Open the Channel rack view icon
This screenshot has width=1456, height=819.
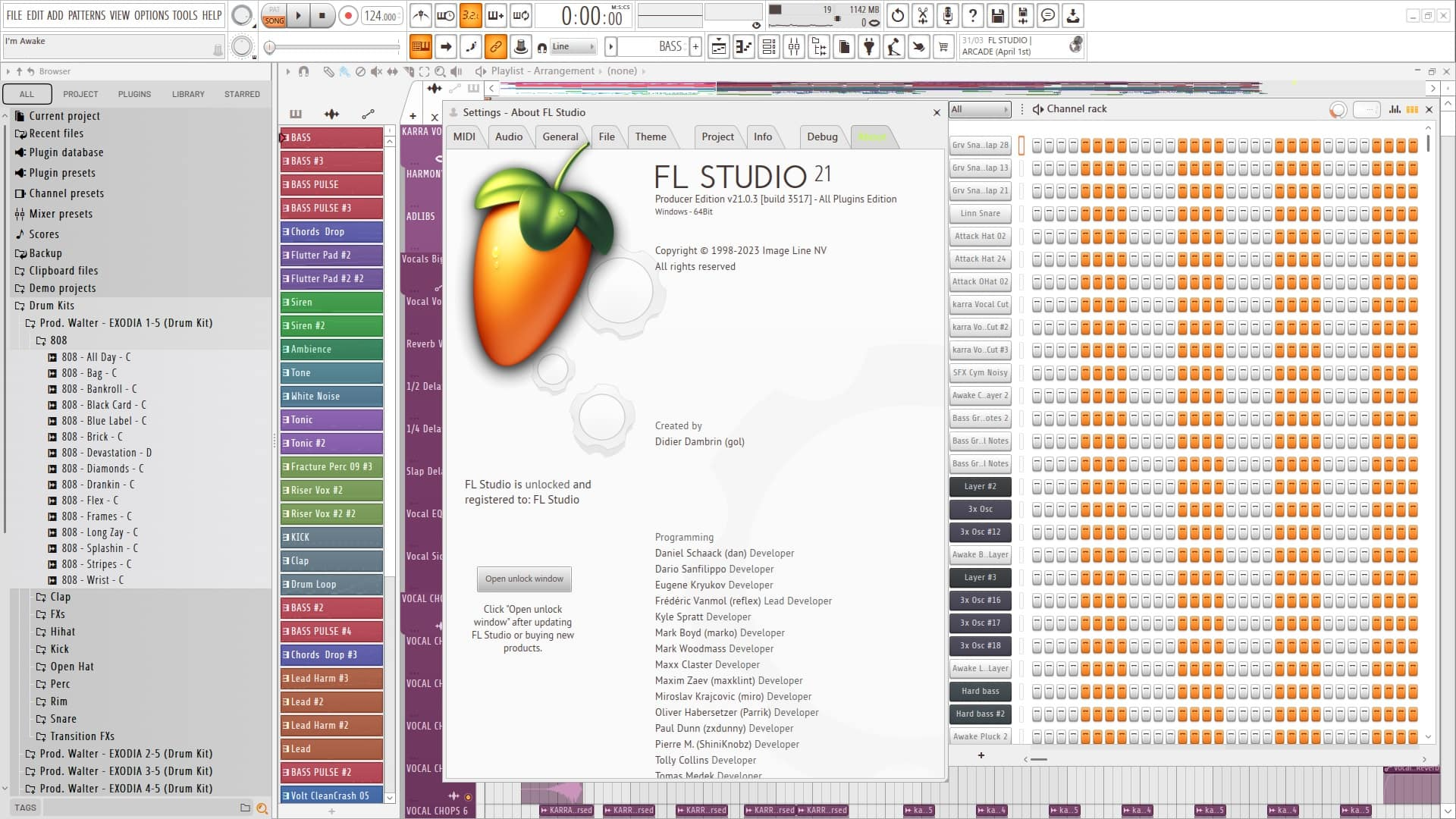[x=769, y=47]
